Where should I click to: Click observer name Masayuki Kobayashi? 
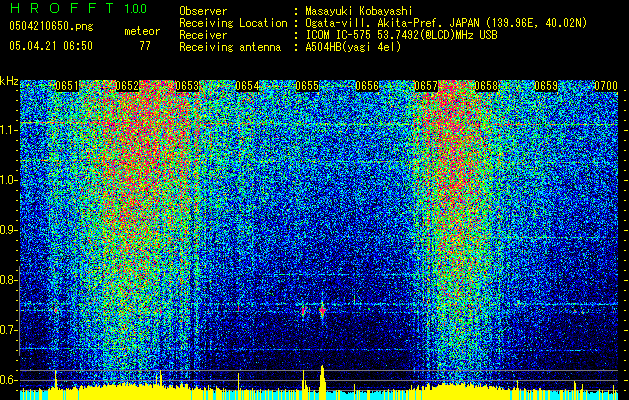pos(359,11)
